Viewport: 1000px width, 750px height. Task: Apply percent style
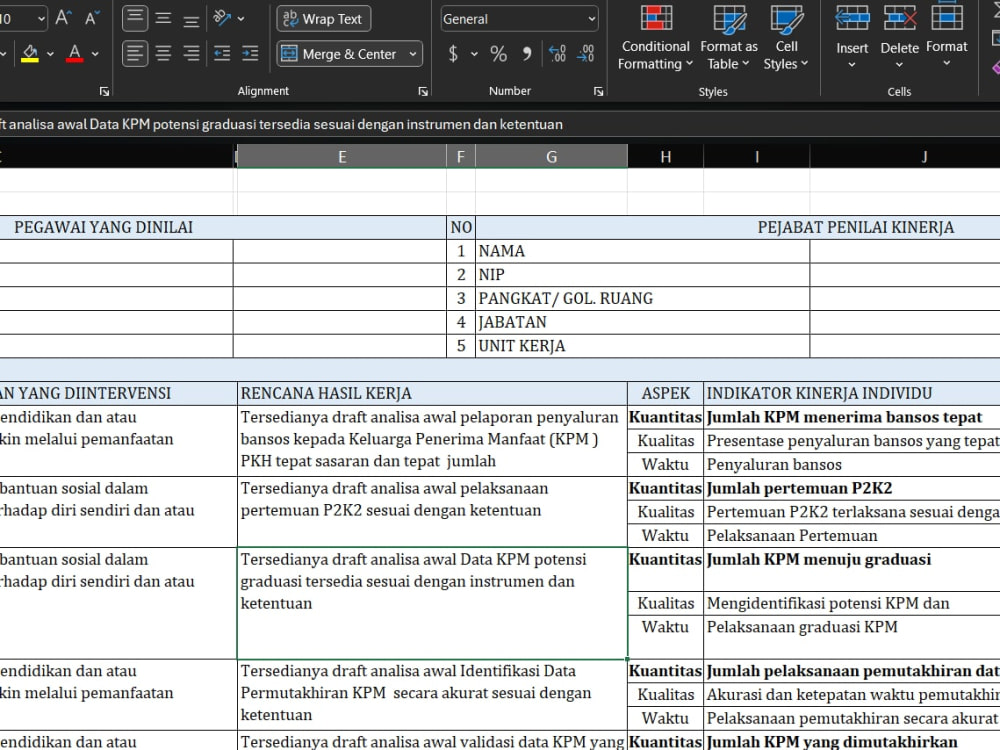pyautogui.click(x=499, y=54)
